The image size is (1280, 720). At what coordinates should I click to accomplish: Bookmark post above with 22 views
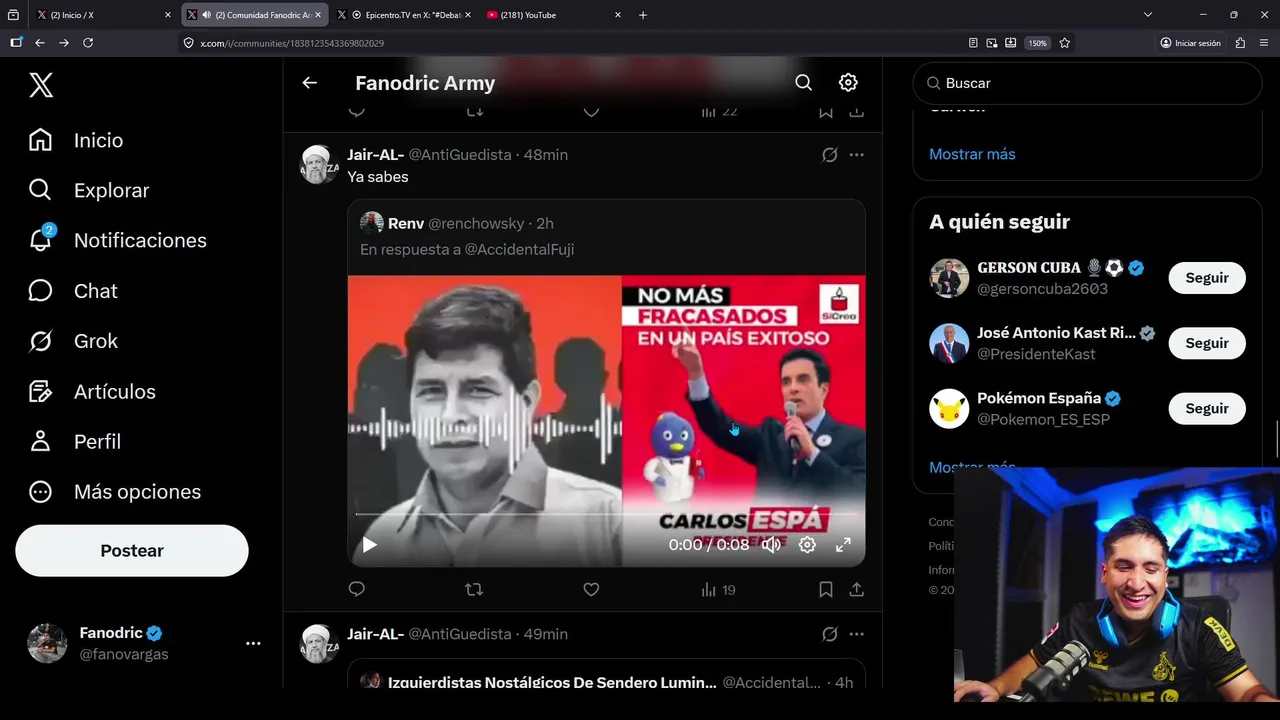[x=826, y=112]
